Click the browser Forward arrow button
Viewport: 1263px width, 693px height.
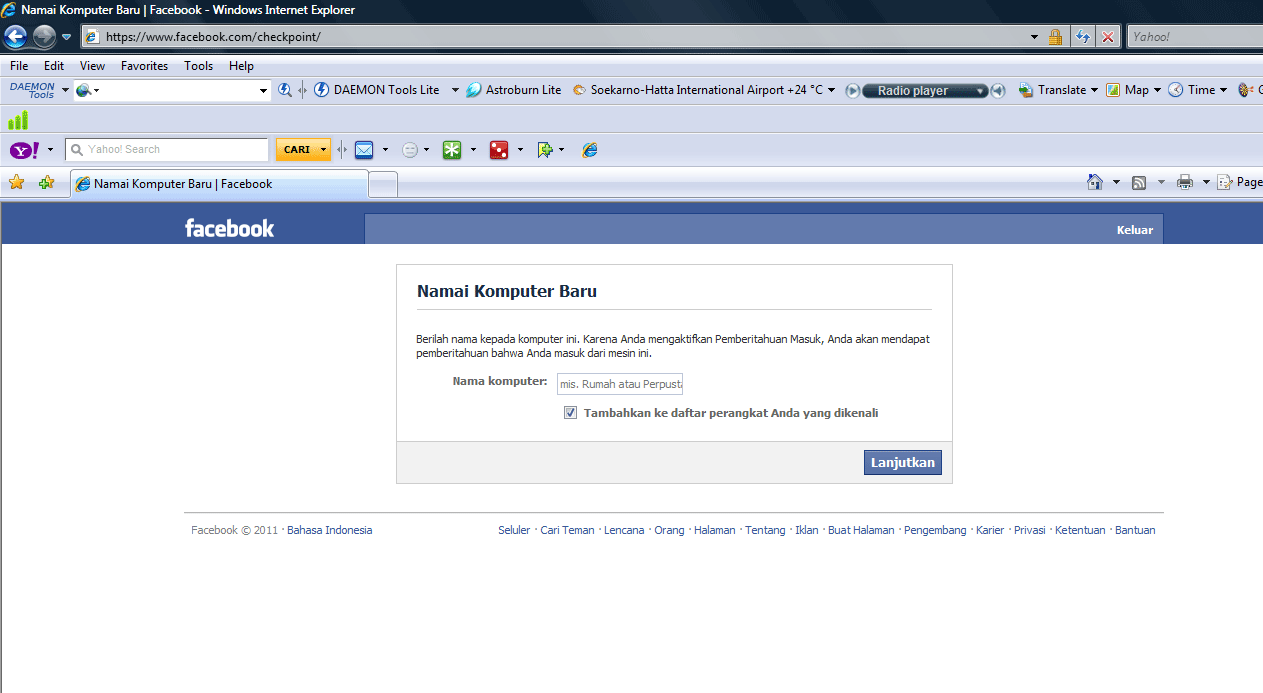[44, 37]
